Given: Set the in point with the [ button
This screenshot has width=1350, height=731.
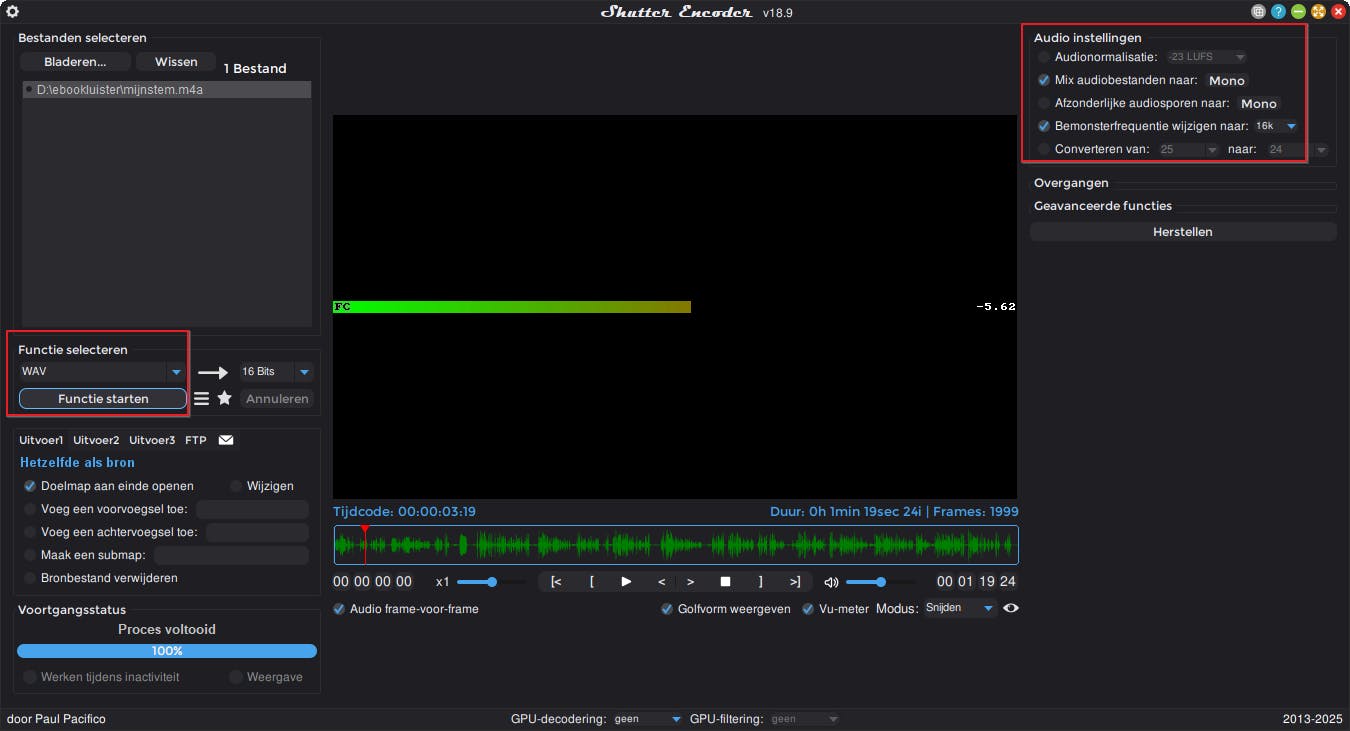Looking at the screenshot, I should click(592, 581).
